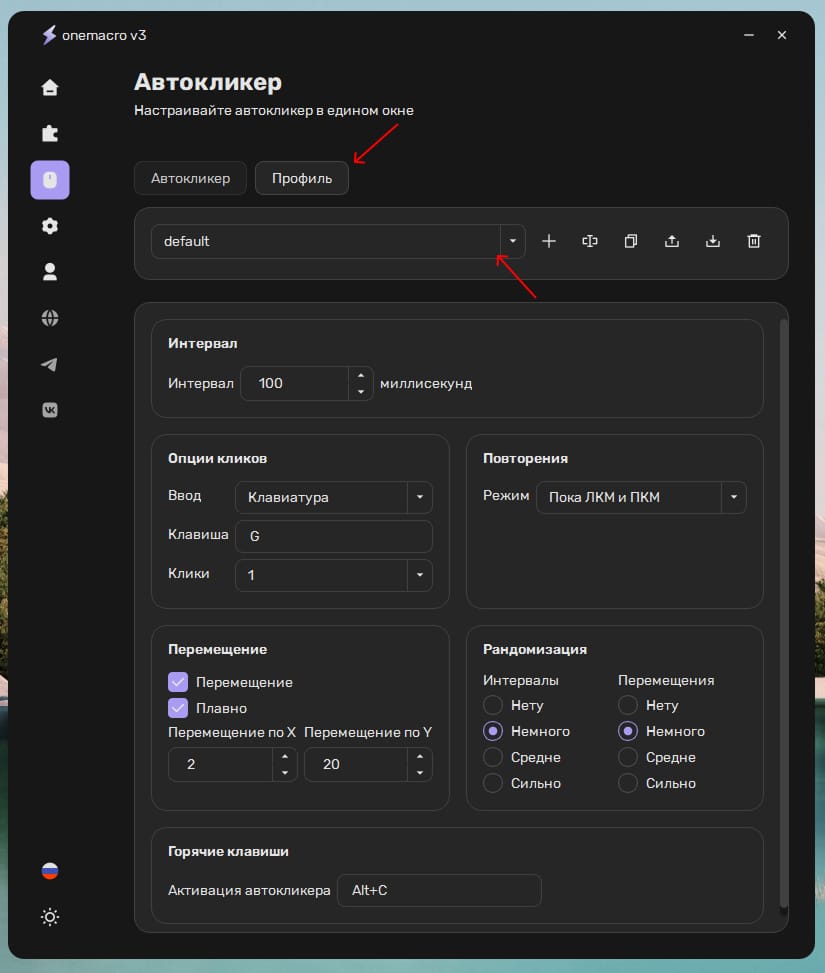Image resolution: width=825 pixels, height=973 pixels.
Task: Click the Telegram icon in sidebar
Action: pos(50,364)
